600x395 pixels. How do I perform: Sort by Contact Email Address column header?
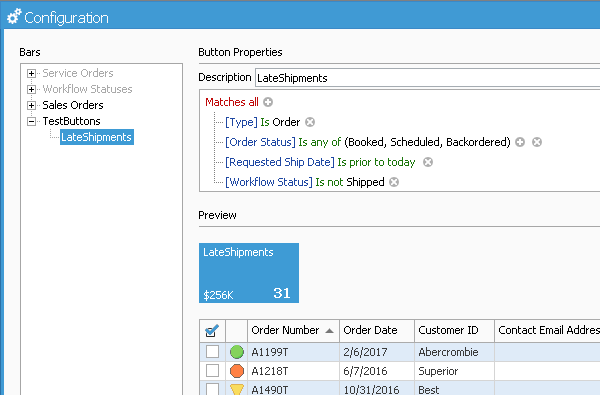[x=548, y=330]
